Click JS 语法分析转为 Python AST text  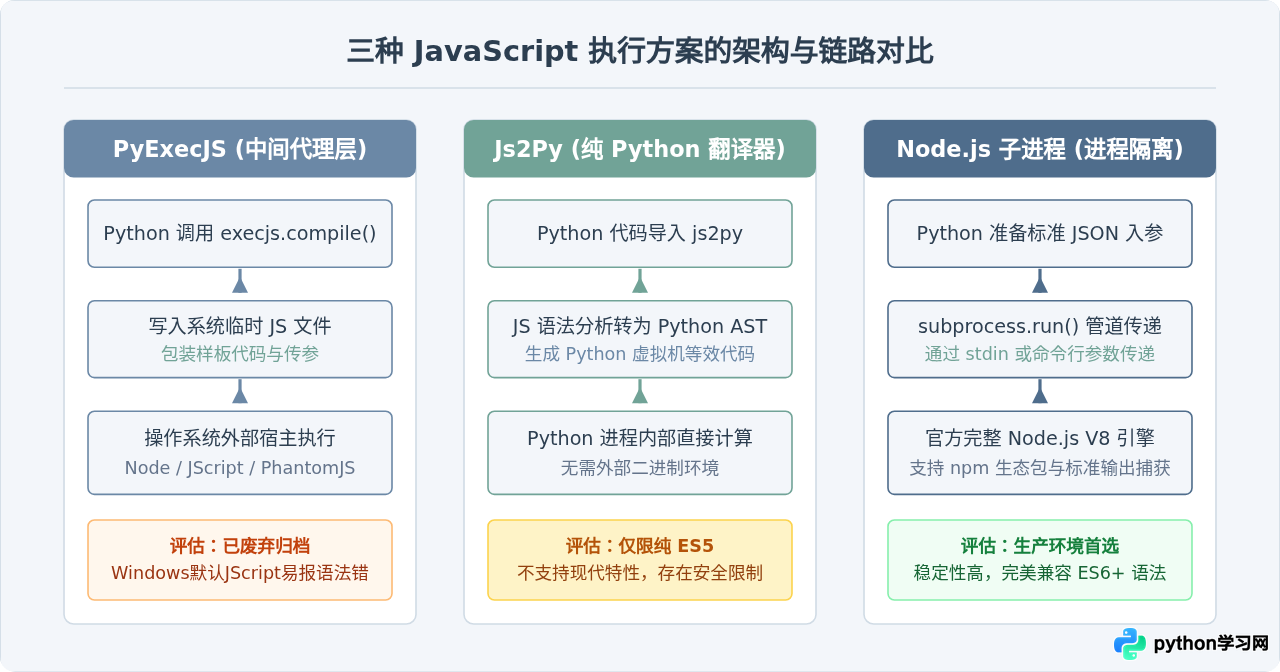tap(640, 326)
